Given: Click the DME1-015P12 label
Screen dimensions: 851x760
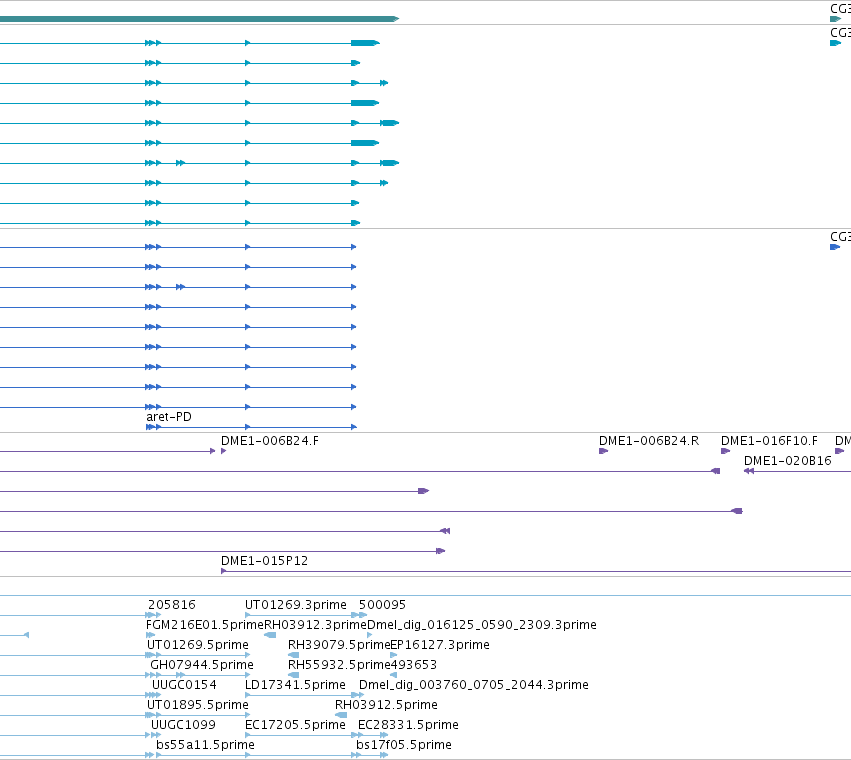Looking at the screenshot, I should [x=264, y=561].
